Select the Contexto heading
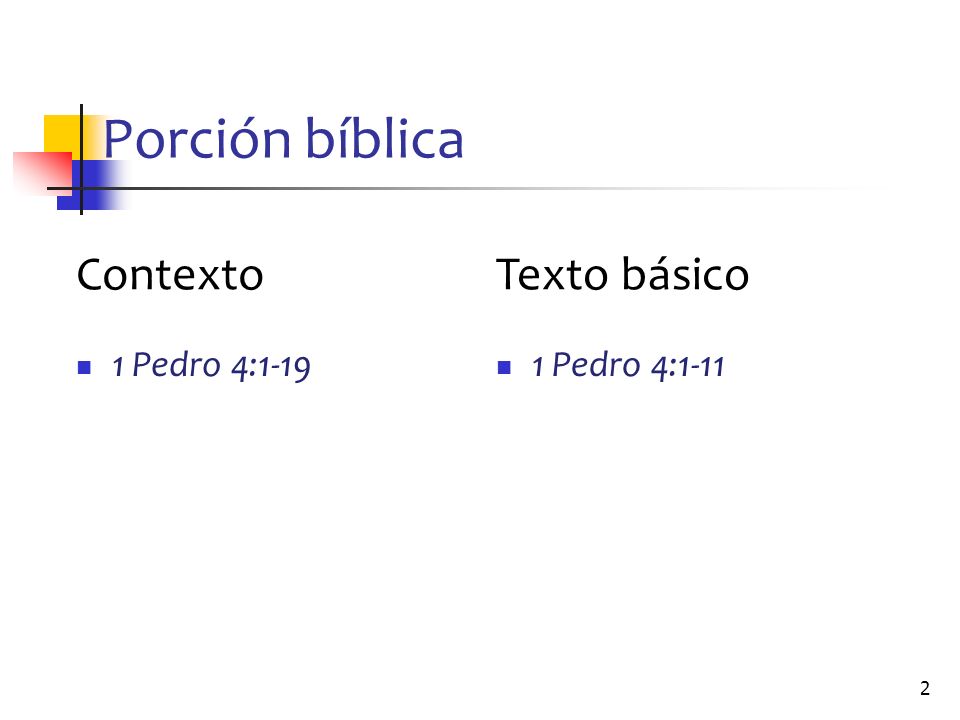 (170, 275)
